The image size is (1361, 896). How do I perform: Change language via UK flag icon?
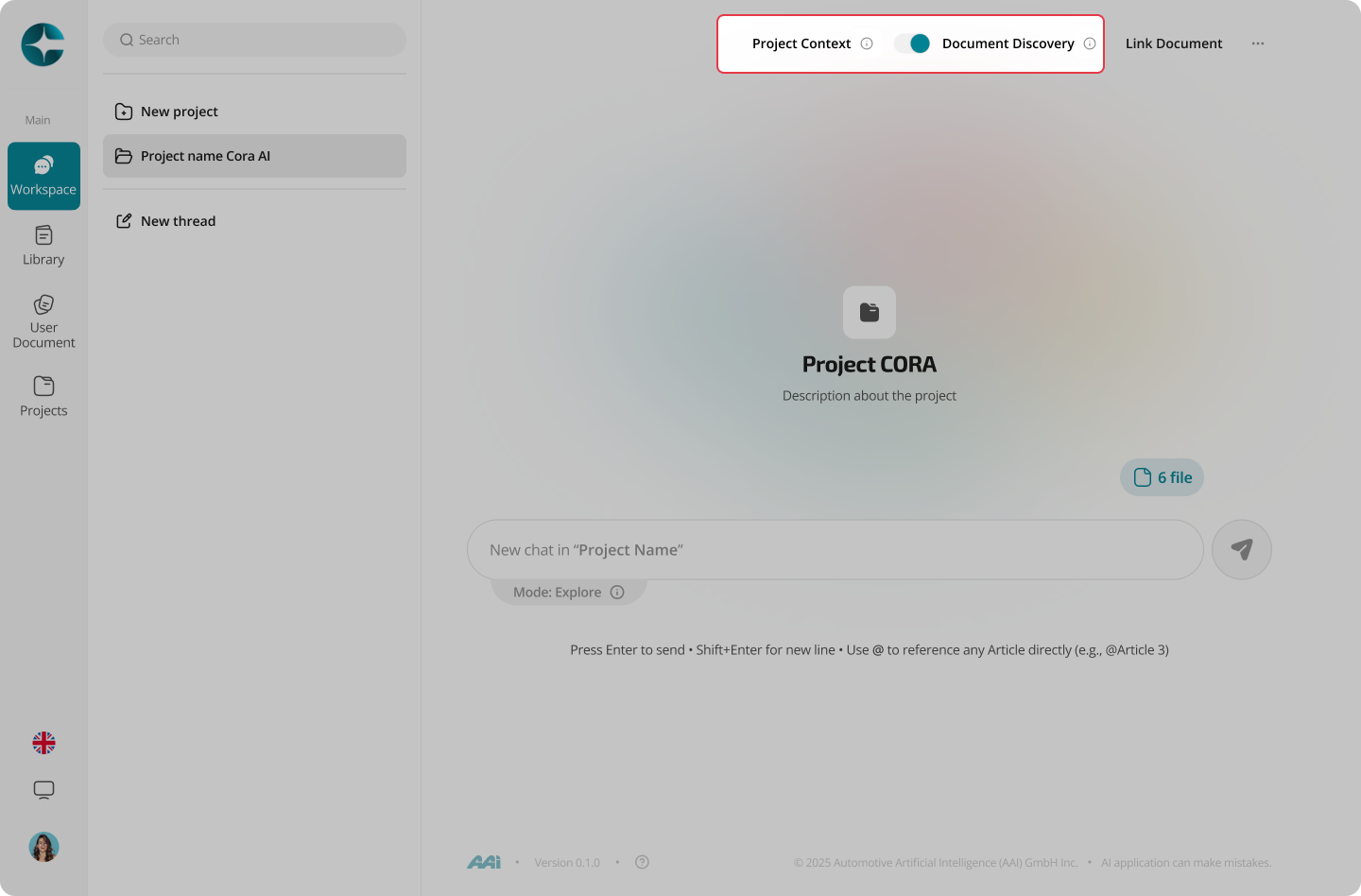coord(43,743)
